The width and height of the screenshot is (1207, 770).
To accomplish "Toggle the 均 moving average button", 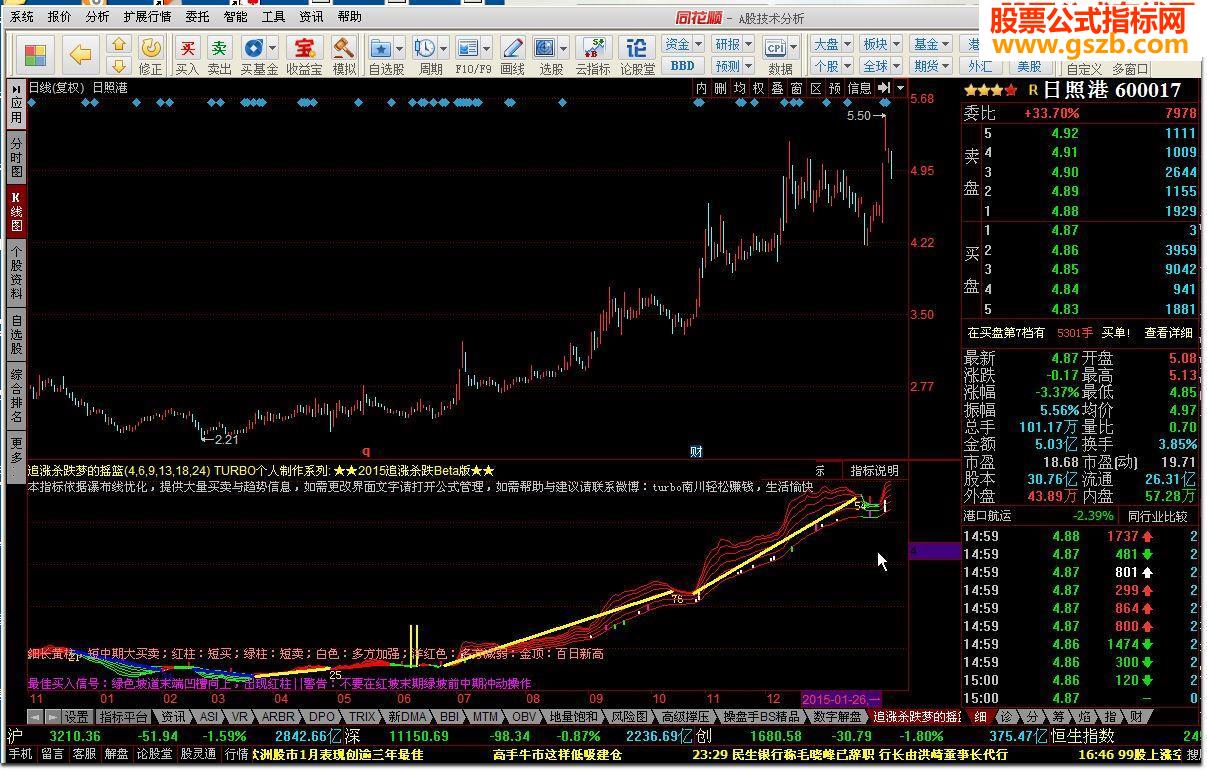I will (740, 88).
